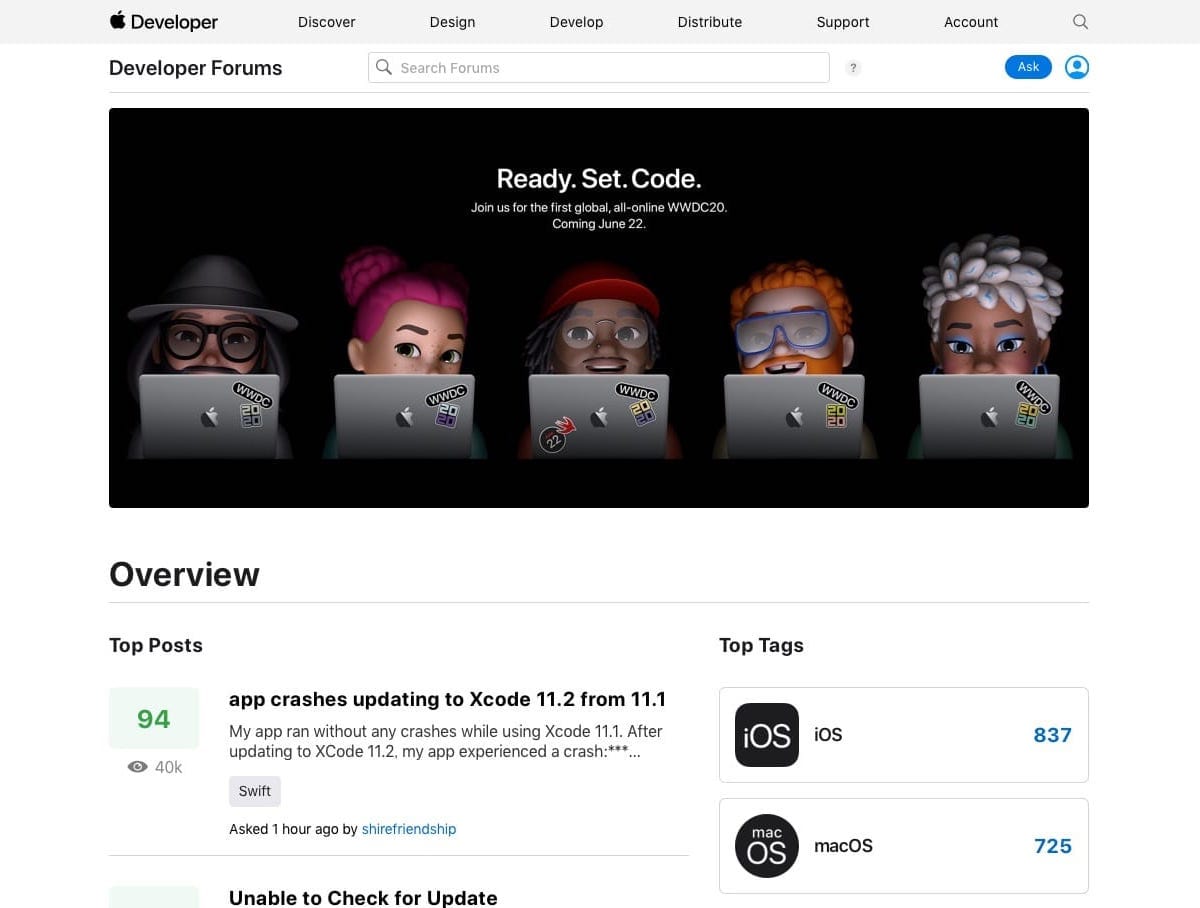This screenshot has width=1200, height=908.
Task: Click the macOS tag icon
Action: tap(767, 846)
